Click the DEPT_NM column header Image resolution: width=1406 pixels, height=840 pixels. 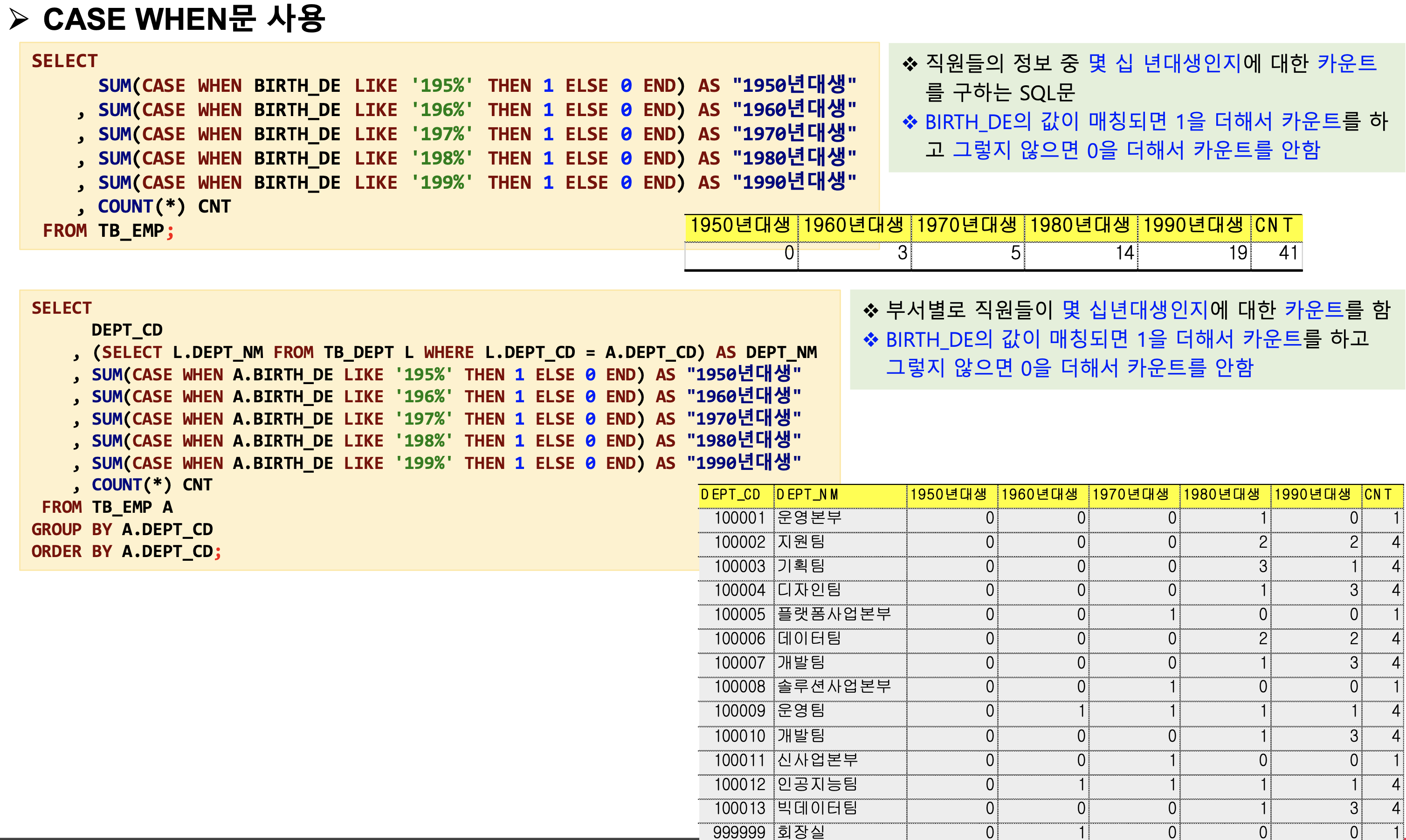(x=807, y=495)
